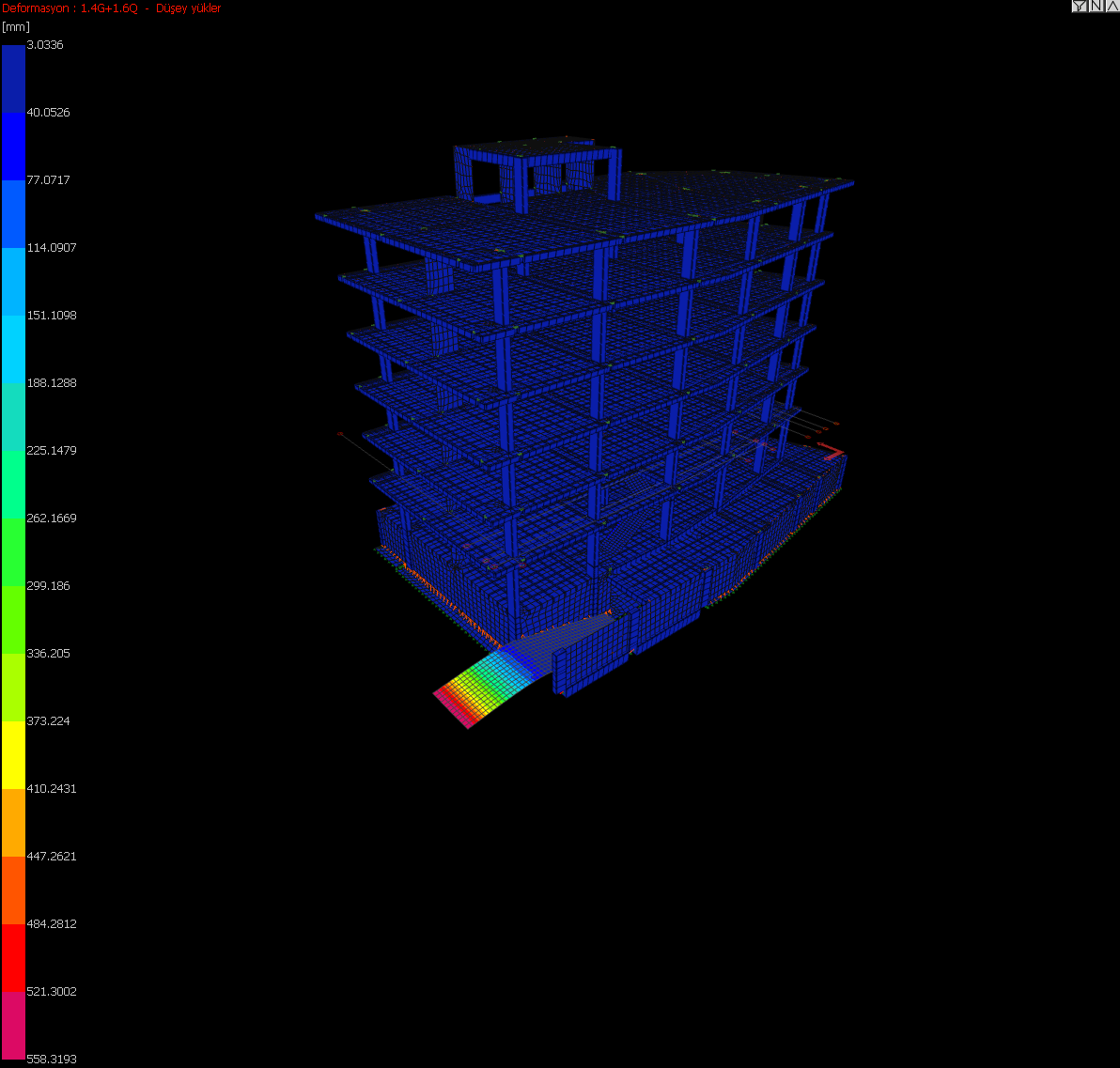Select the dark blue 3.0336 legend swatch
The height and width of the screenshot is (1068, 1120).
(x=13, y=79)
